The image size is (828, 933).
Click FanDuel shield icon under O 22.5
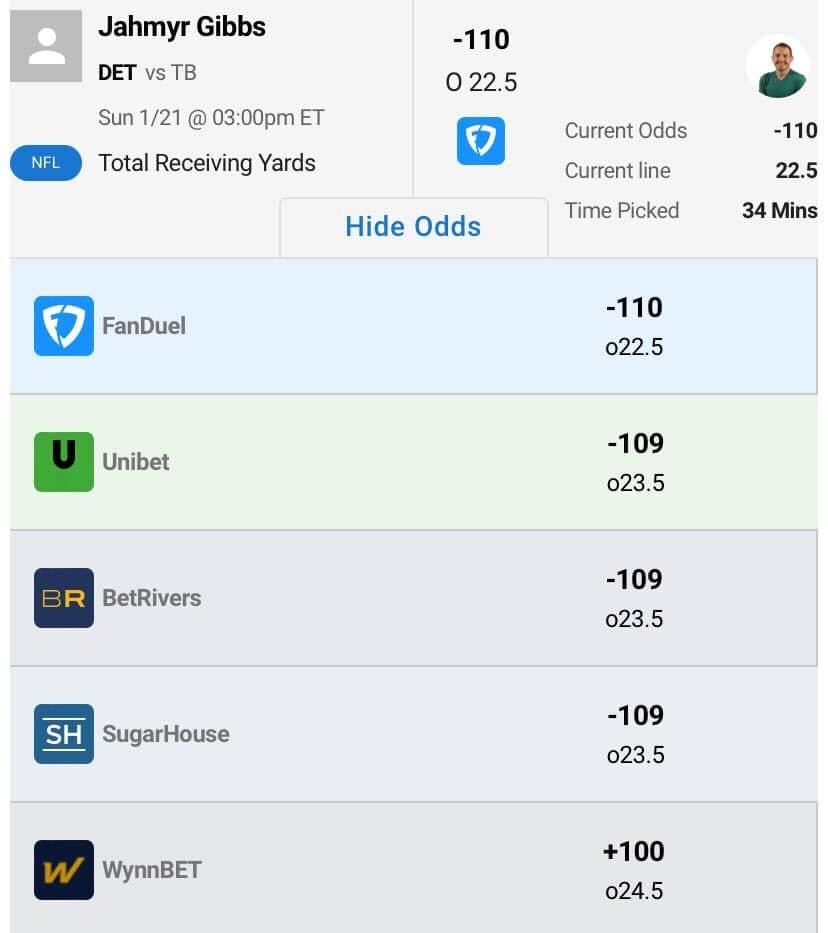[x=481, y=141]
